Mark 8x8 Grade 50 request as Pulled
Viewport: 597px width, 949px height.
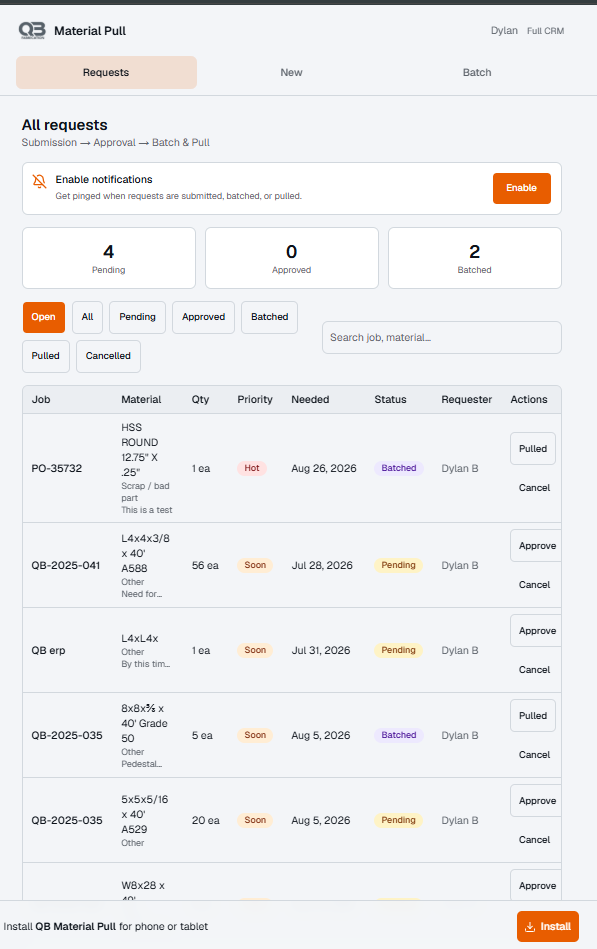point(533,716)
